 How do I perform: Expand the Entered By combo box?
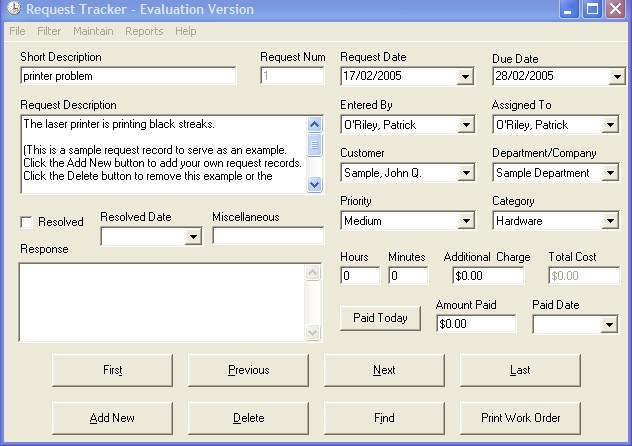[466, 125]
